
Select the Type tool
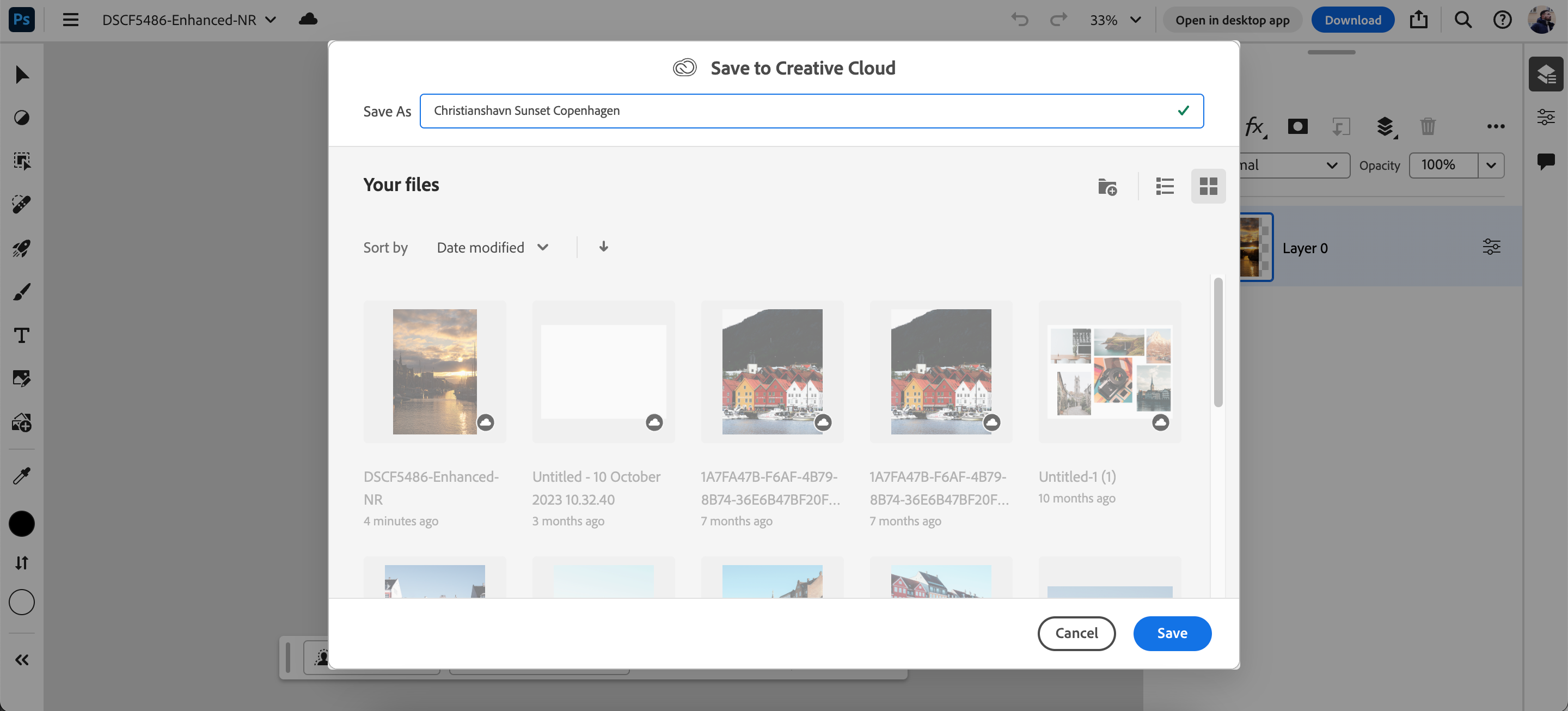[x=22, y=335]
